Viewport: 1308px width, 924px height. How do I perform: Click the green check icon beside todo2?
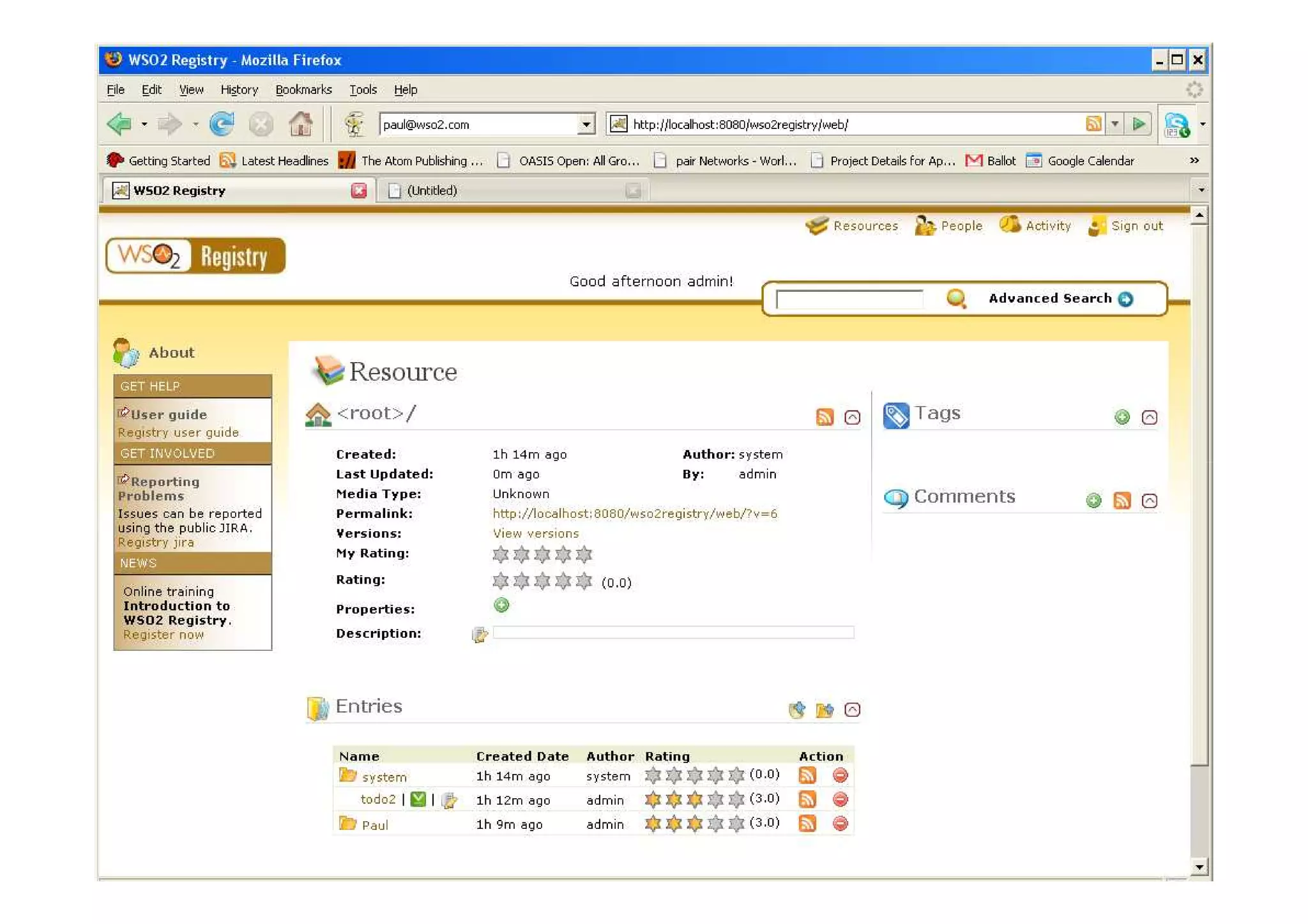click(x=418, y=799)
